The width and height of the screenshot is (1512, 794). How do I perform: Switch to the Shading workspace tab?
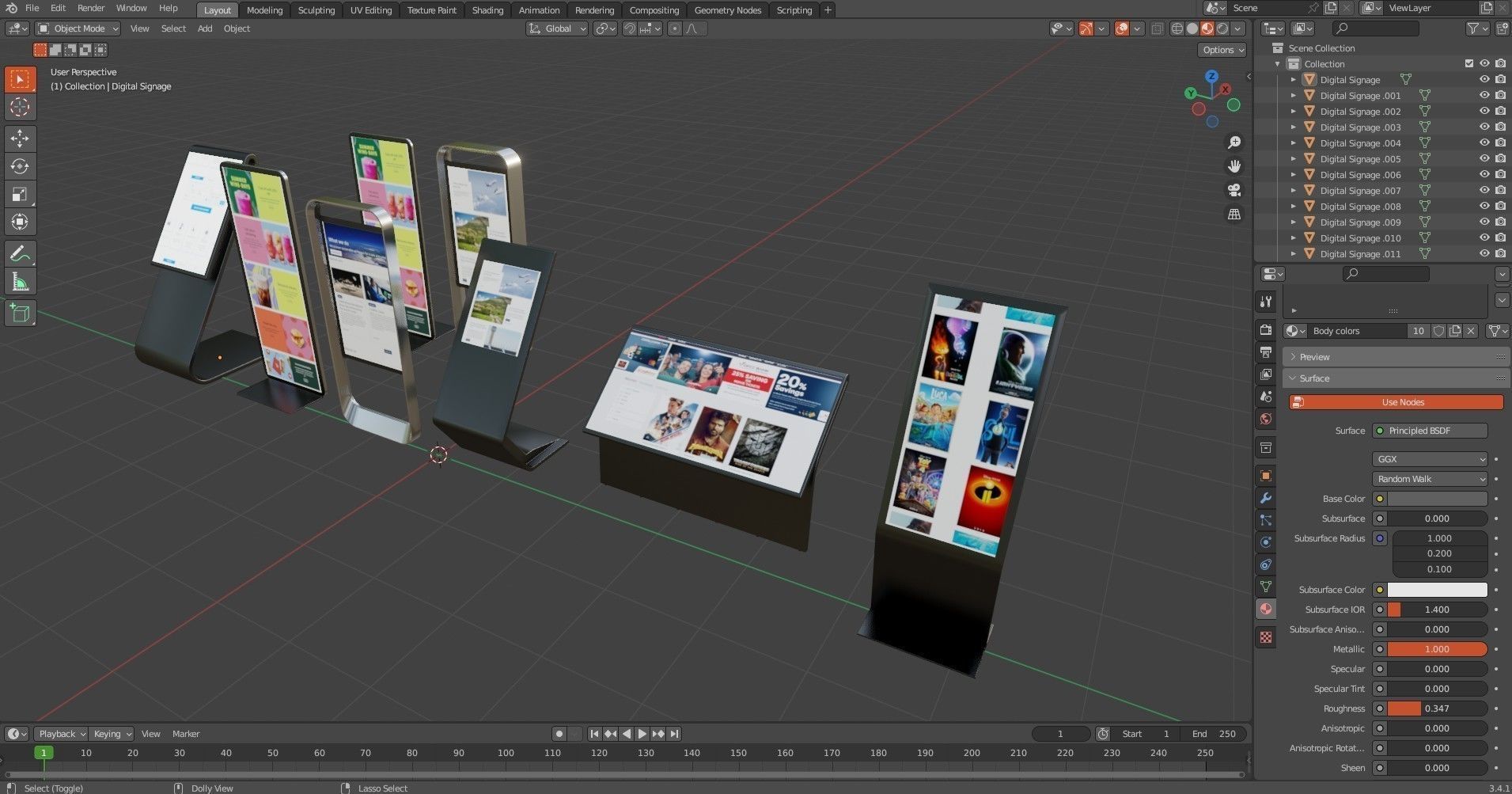tap(487, 10)
